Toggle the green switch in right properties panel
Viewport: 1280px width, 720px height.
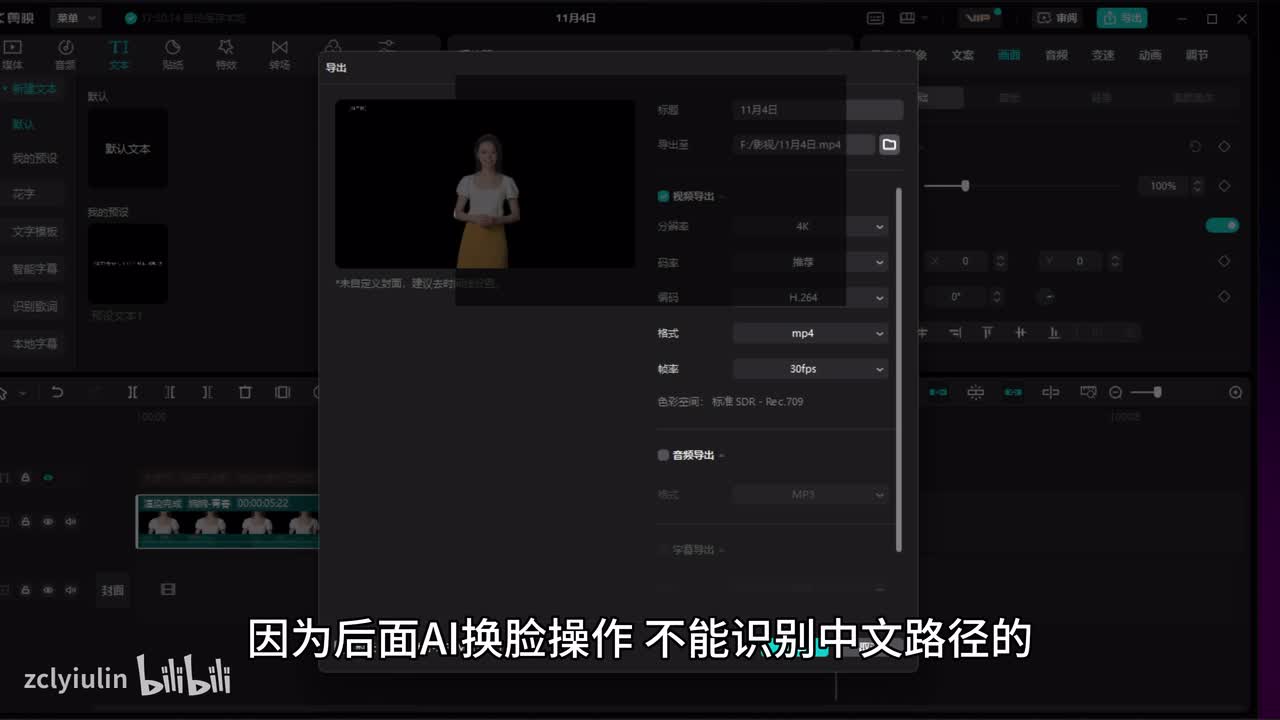tap(1221, 226)
